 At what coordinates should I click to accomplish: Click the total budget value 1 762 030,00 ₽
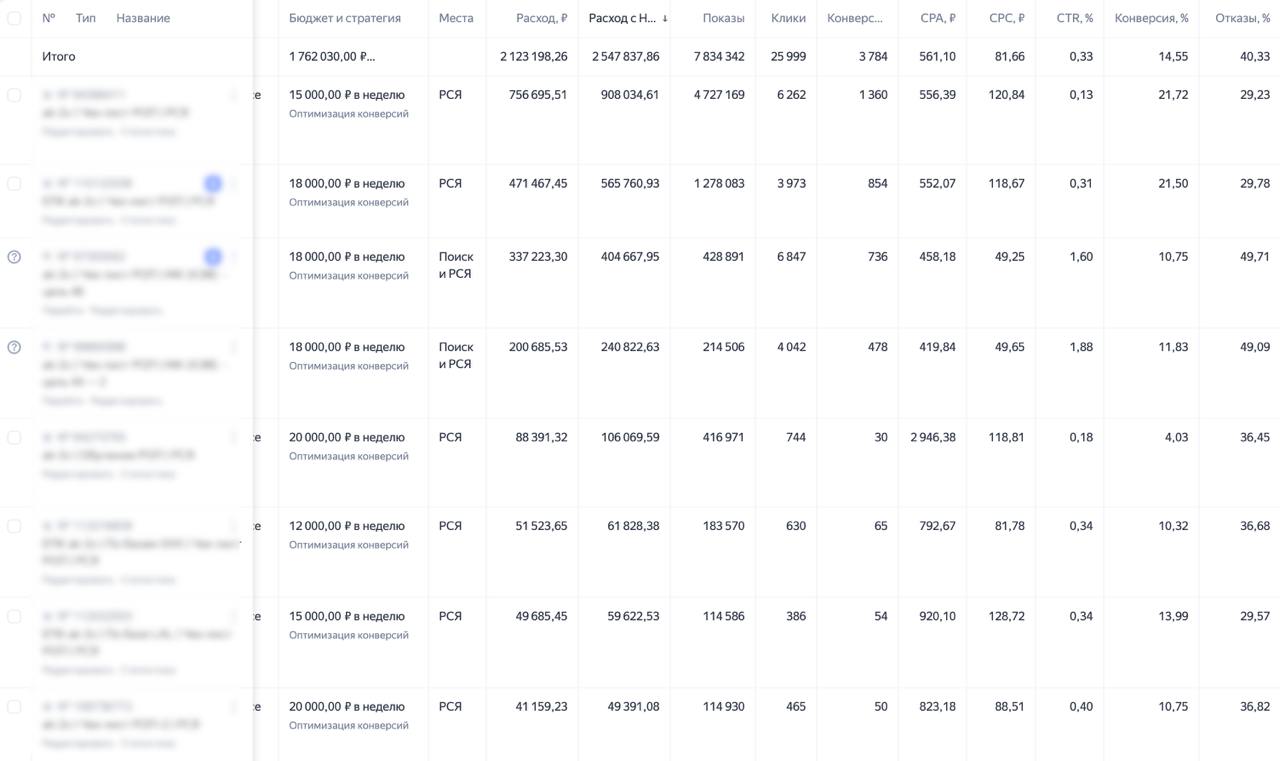333,56
